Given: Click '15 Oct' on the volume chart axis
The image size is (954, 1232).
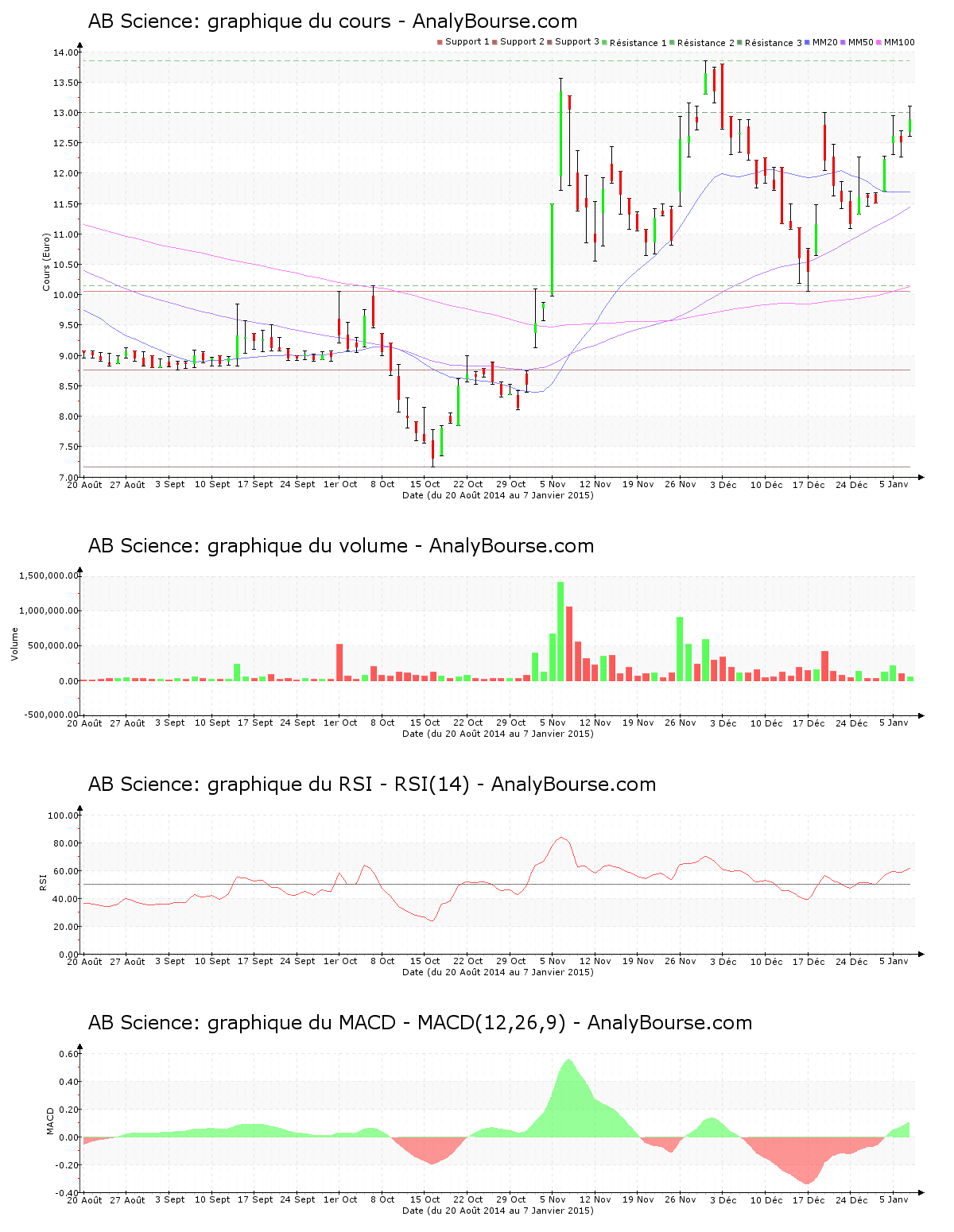Looking at the screenshot, I should (x=425, y=723).
